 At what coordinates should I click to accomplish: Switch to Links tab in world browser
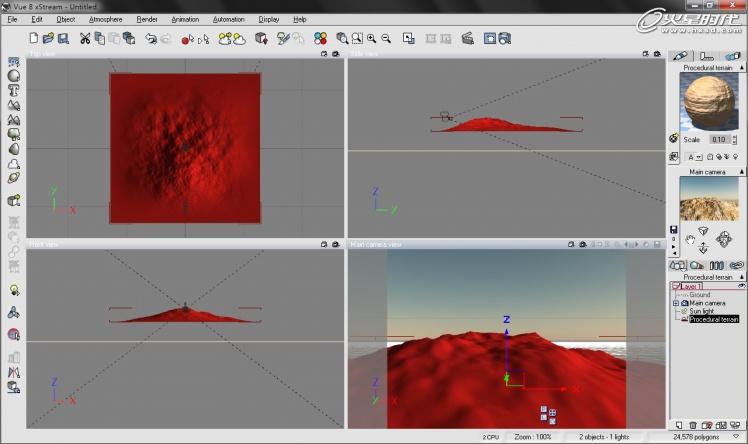[736, 265]
